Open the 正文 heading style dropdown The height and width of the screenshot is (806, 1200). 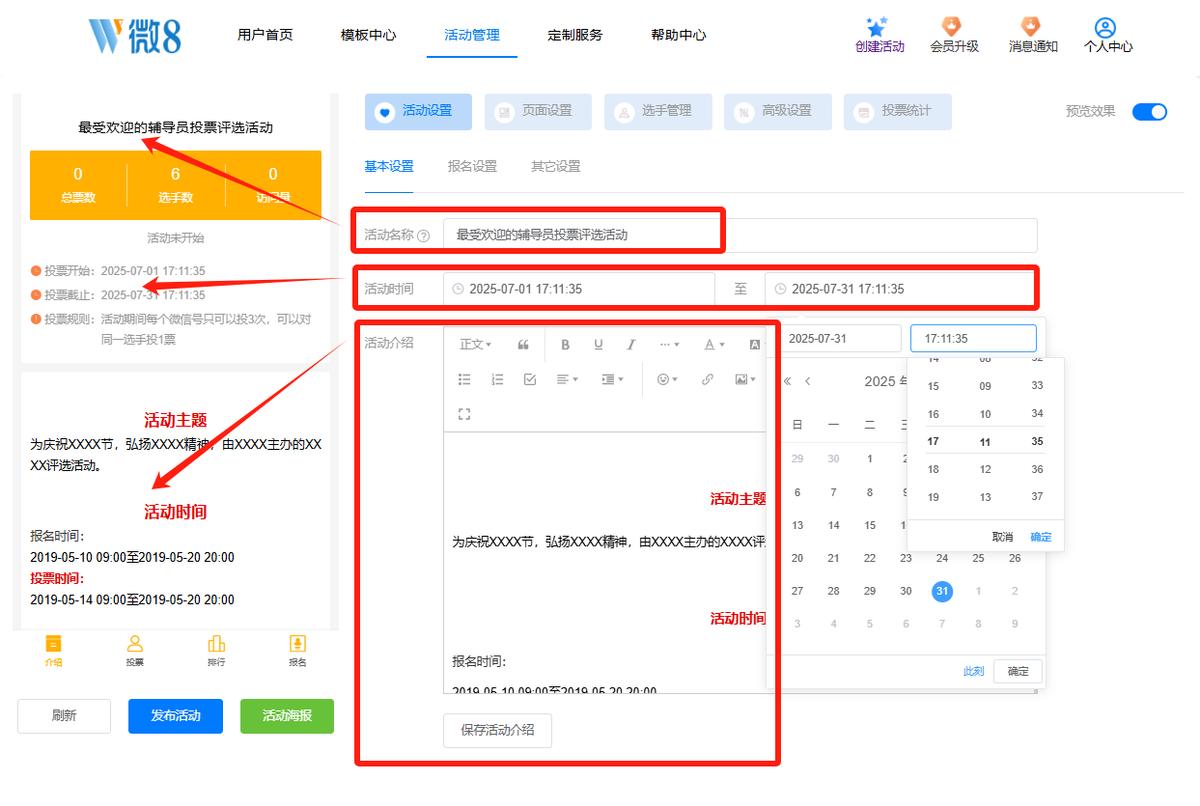point(476,345)
